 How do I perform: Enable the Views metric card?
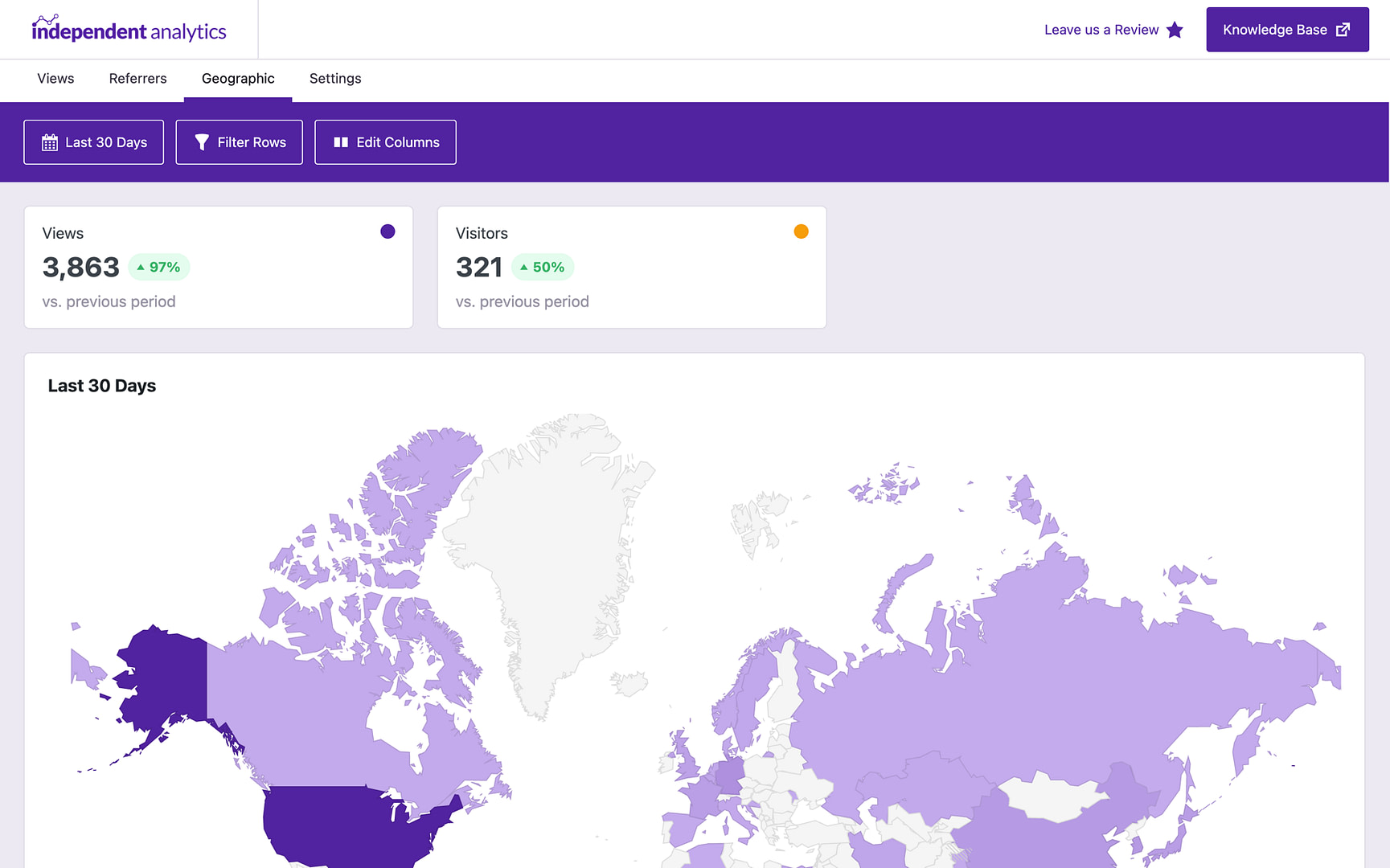(218, 268)
